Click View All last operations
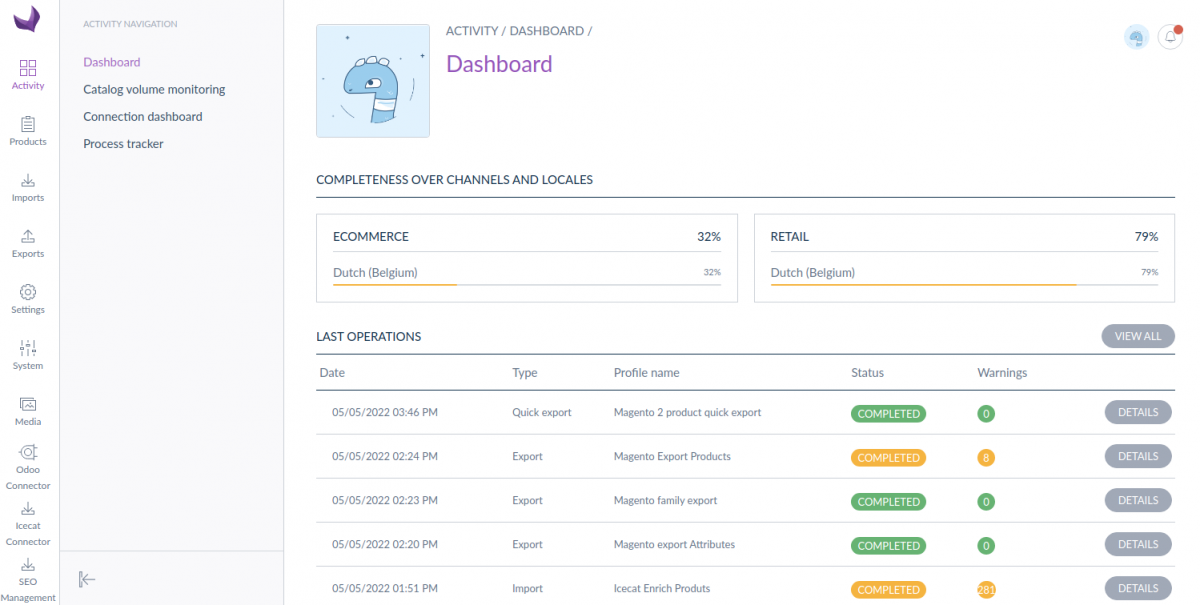This screenshot has width=1200, height=605. [1138, 336]
